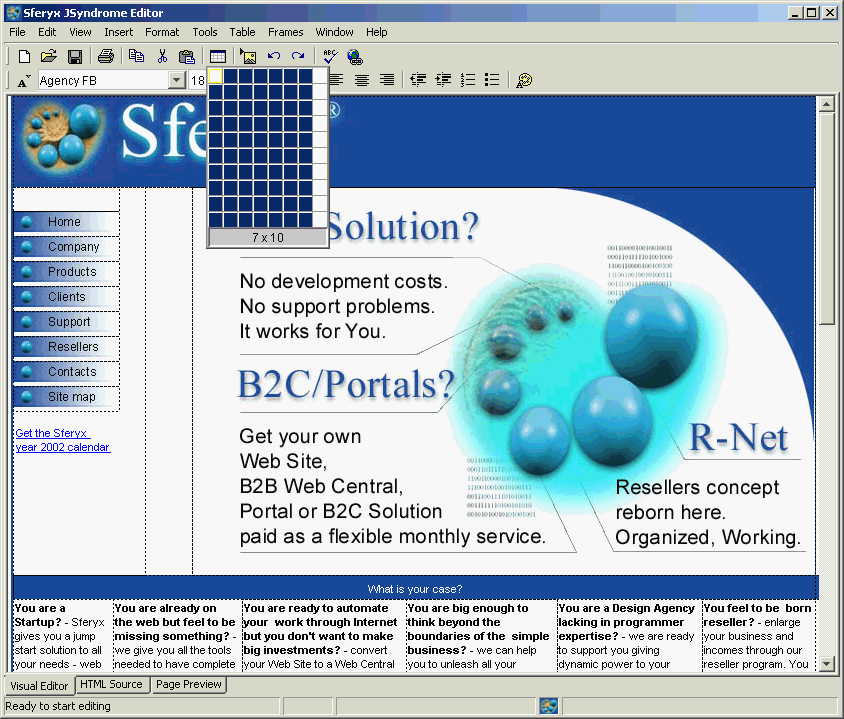Open the Tools menu
Image resolution: width=844 pixels, height=719 pixels.
click(205, 32)
